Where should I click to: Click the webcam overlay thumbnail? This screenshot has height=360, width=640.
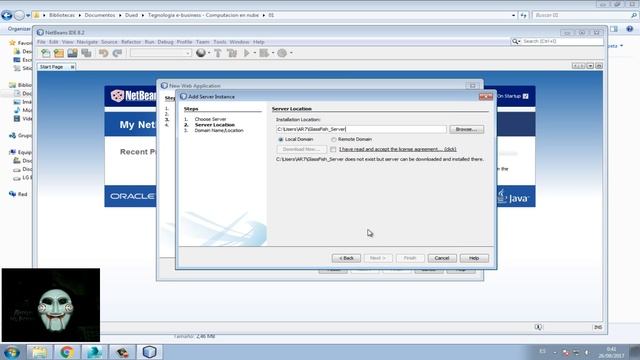[x=51, y=305]
